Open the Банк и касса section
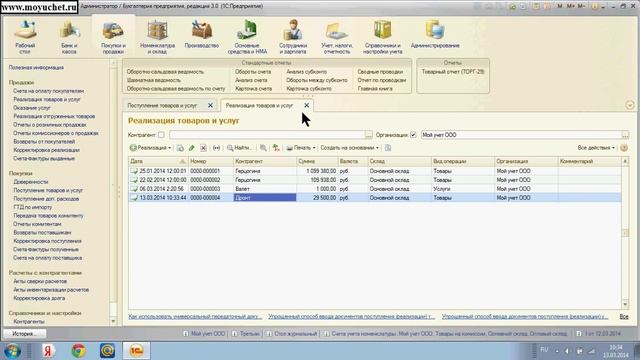Image resolution: width=640 pixels, height=360 pixels. 69,37
